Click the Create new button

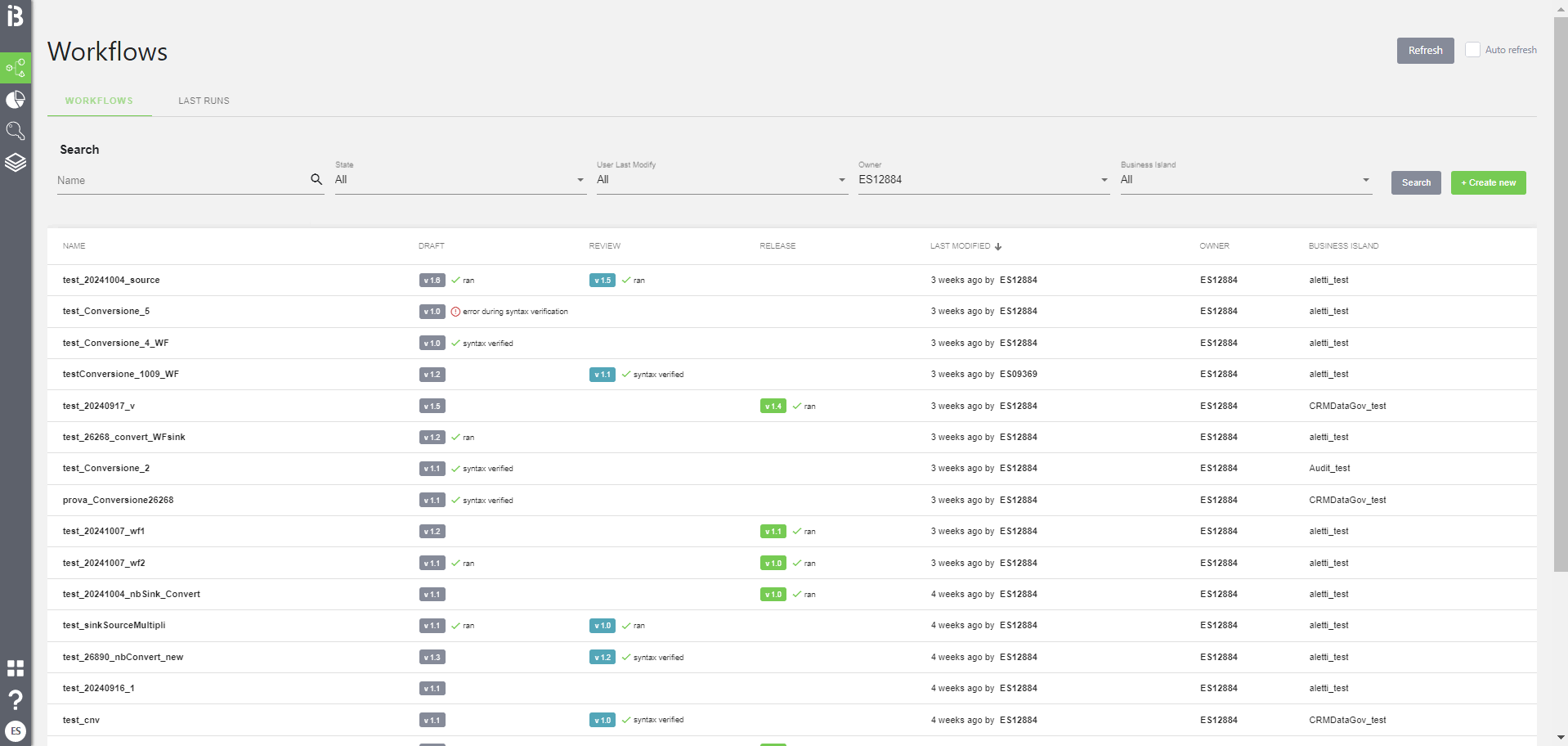(x=1487, y=182)
